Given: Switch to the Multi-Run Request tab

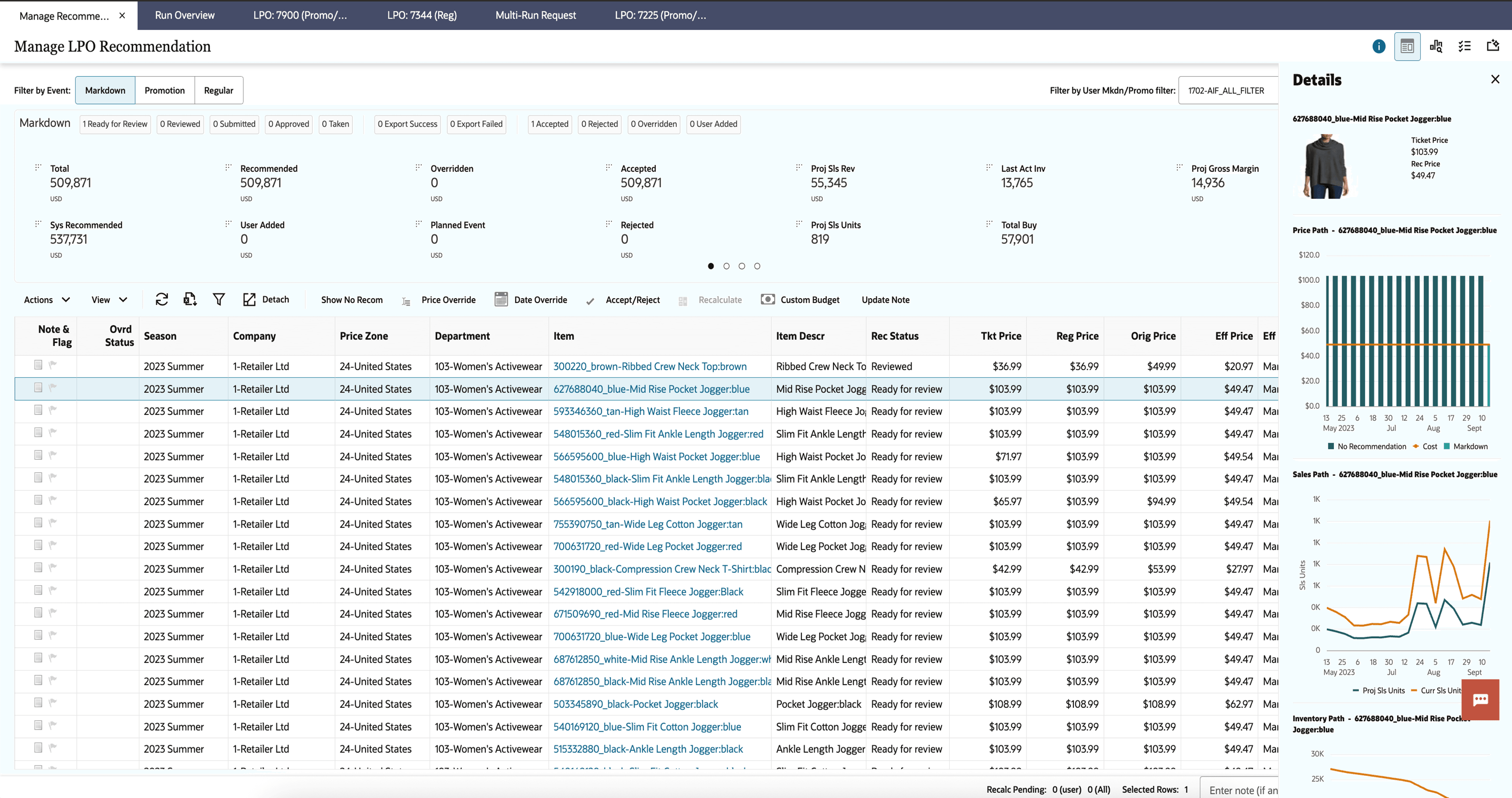Looking at the screenshot, I should coord(535,15).
